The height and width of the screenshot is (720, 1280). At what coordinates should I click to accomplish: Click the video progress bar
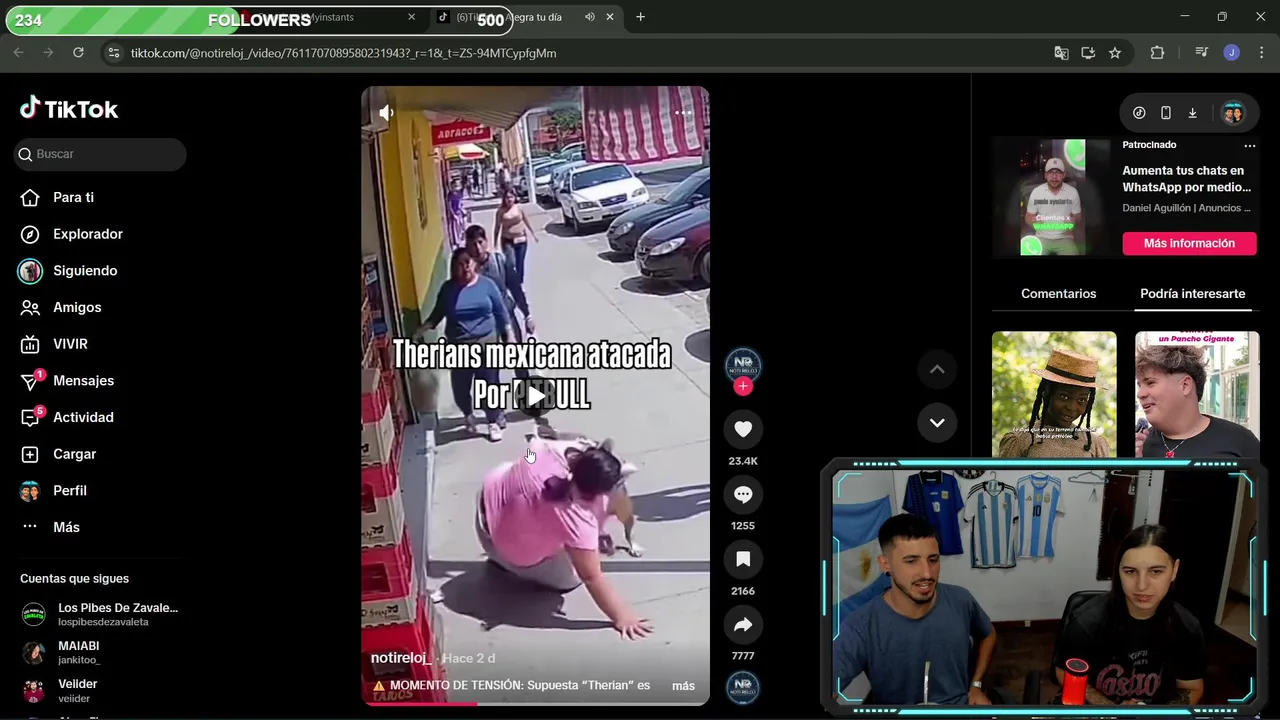pyautogui.click(x=536, y=703)
